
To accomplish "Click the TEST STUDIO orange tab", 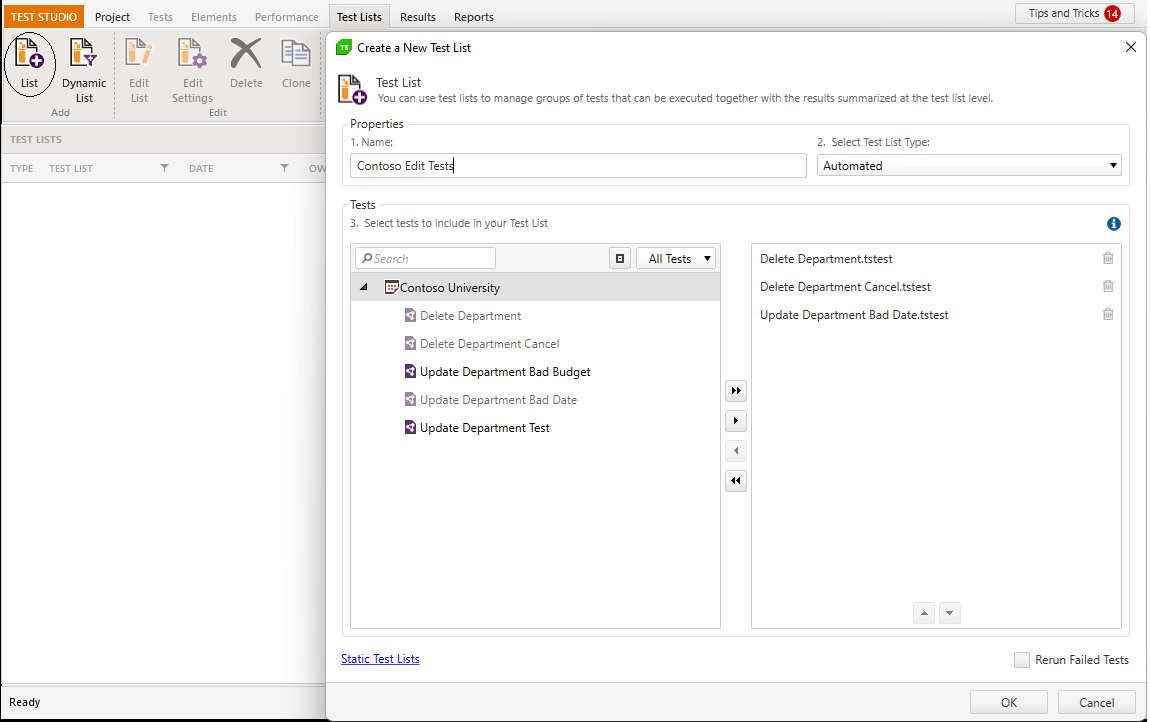I will [x=43, y=17].
